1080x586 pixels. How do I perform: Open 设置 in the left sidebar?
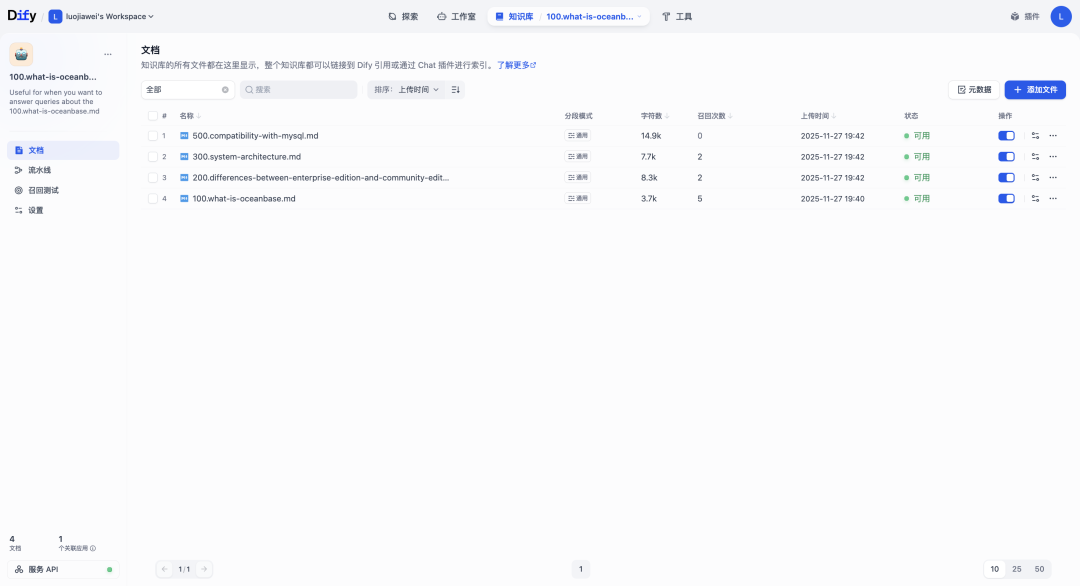33,209
